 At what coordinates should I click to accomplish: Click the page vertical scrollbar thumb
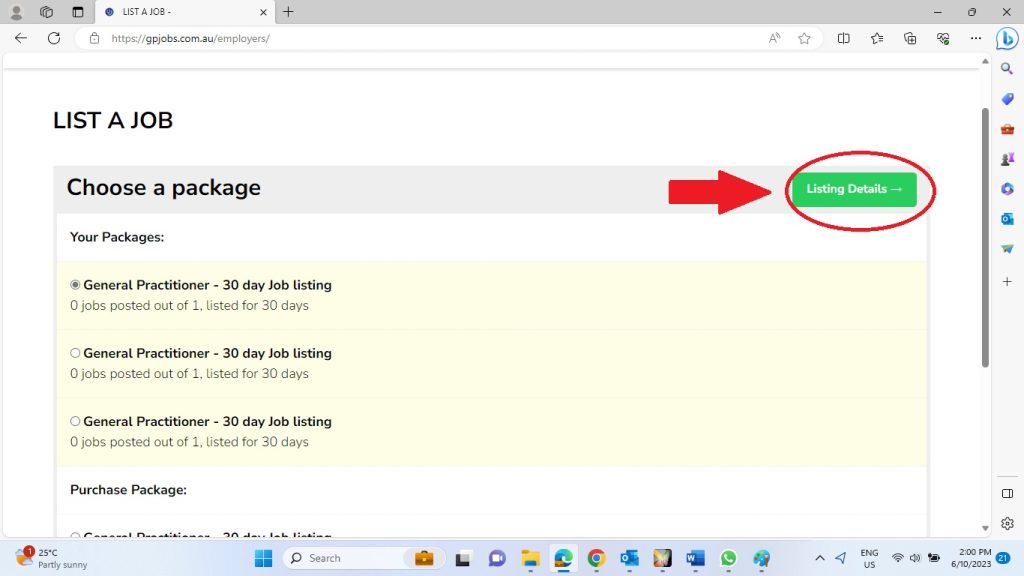(984, 235)
